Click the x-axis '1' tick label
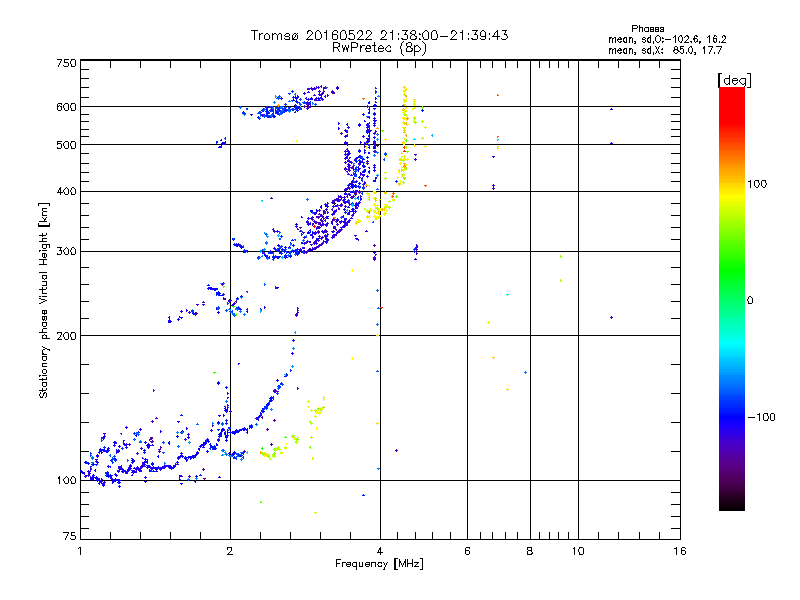This screenshot has height=600, width=800. tap(80, 551)
